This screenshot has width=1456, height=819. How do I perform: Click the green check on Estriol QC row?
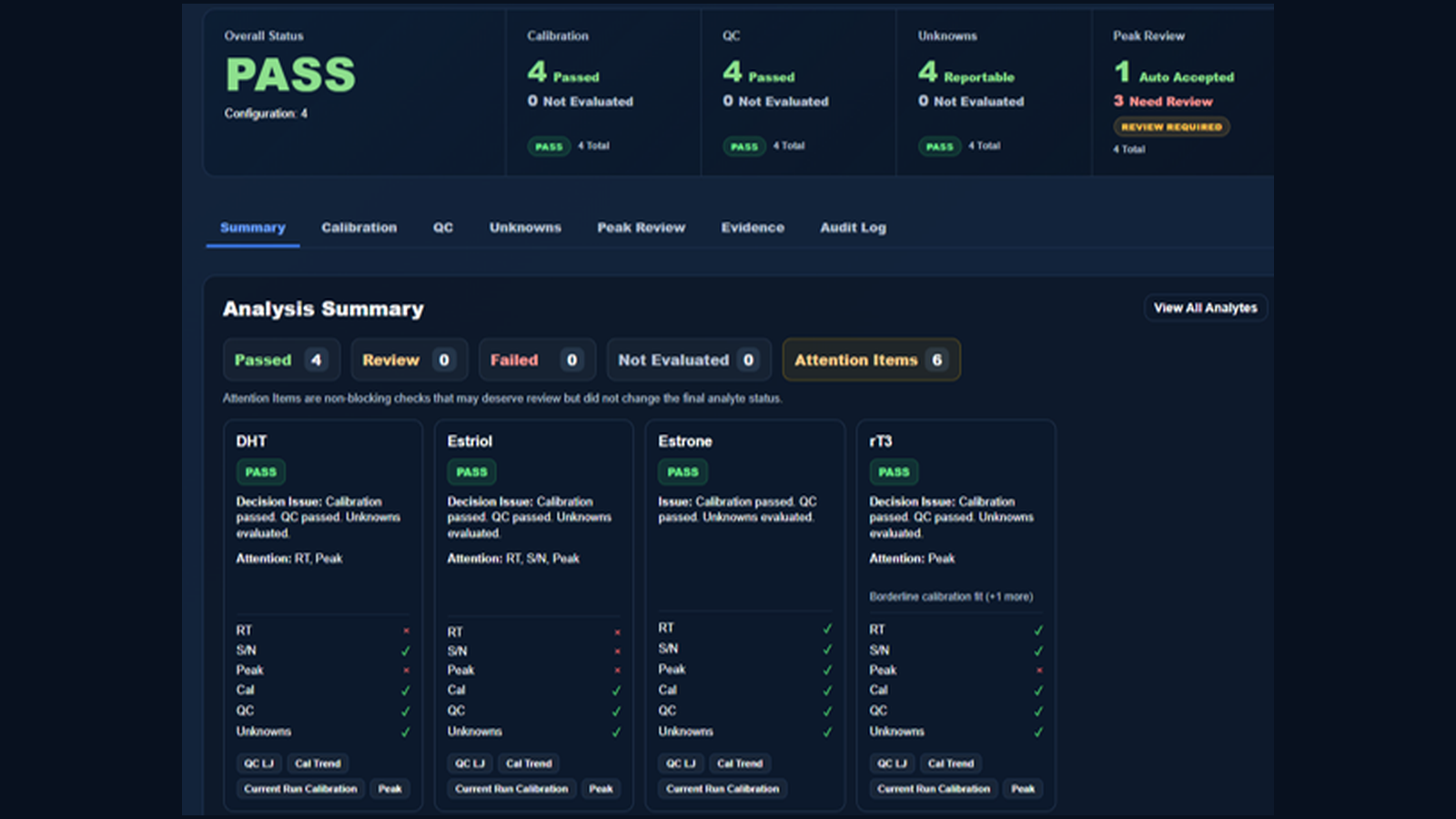(617, 712)
